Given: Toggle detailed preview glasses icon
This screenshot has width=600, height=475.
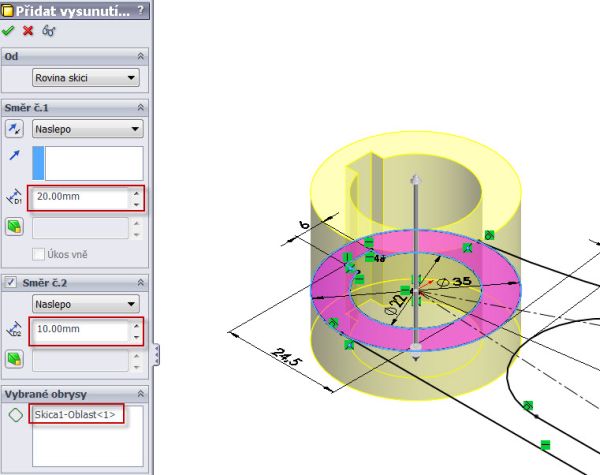Looking at the screenshot, I should [x=48, y=31].
